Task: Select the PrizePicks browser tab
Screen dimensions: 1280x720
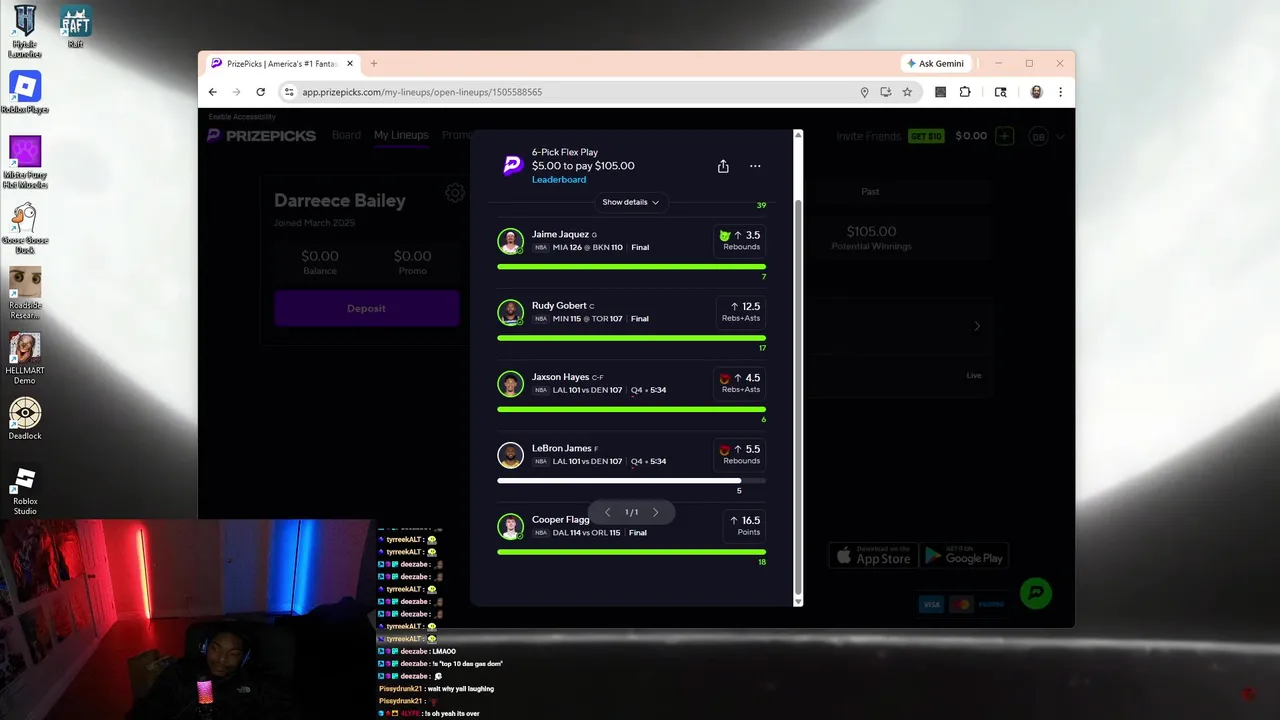Action: click(281, 63)
